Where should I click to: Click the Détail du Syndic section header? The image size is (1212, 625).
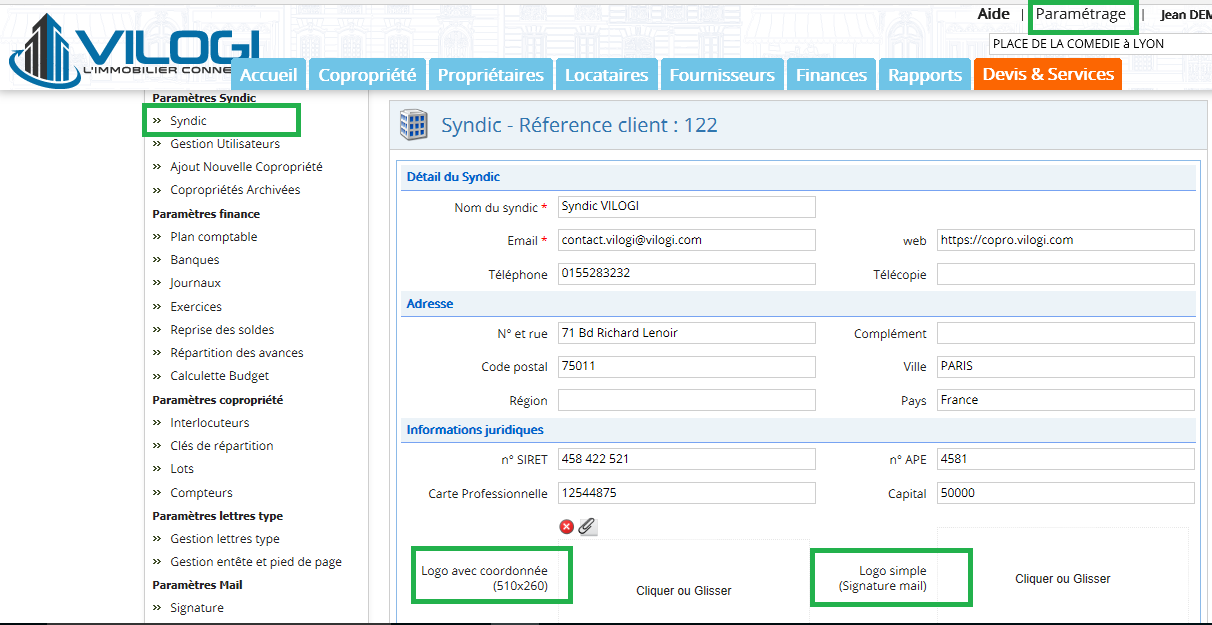click(x=799, y=177)
